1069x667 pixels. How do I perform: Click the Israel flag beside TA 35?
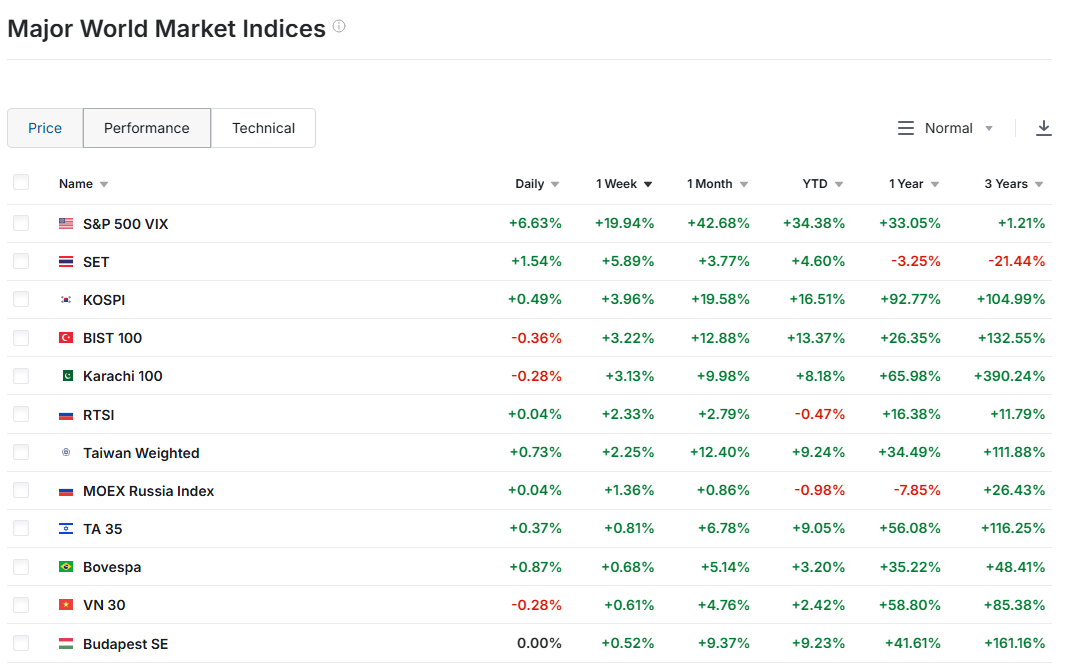point(66,529)
